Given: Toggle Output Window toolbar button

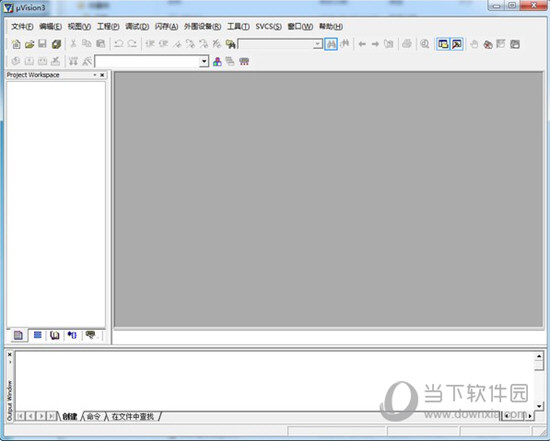Looking at the screenshot, I should tap(457, 44).
